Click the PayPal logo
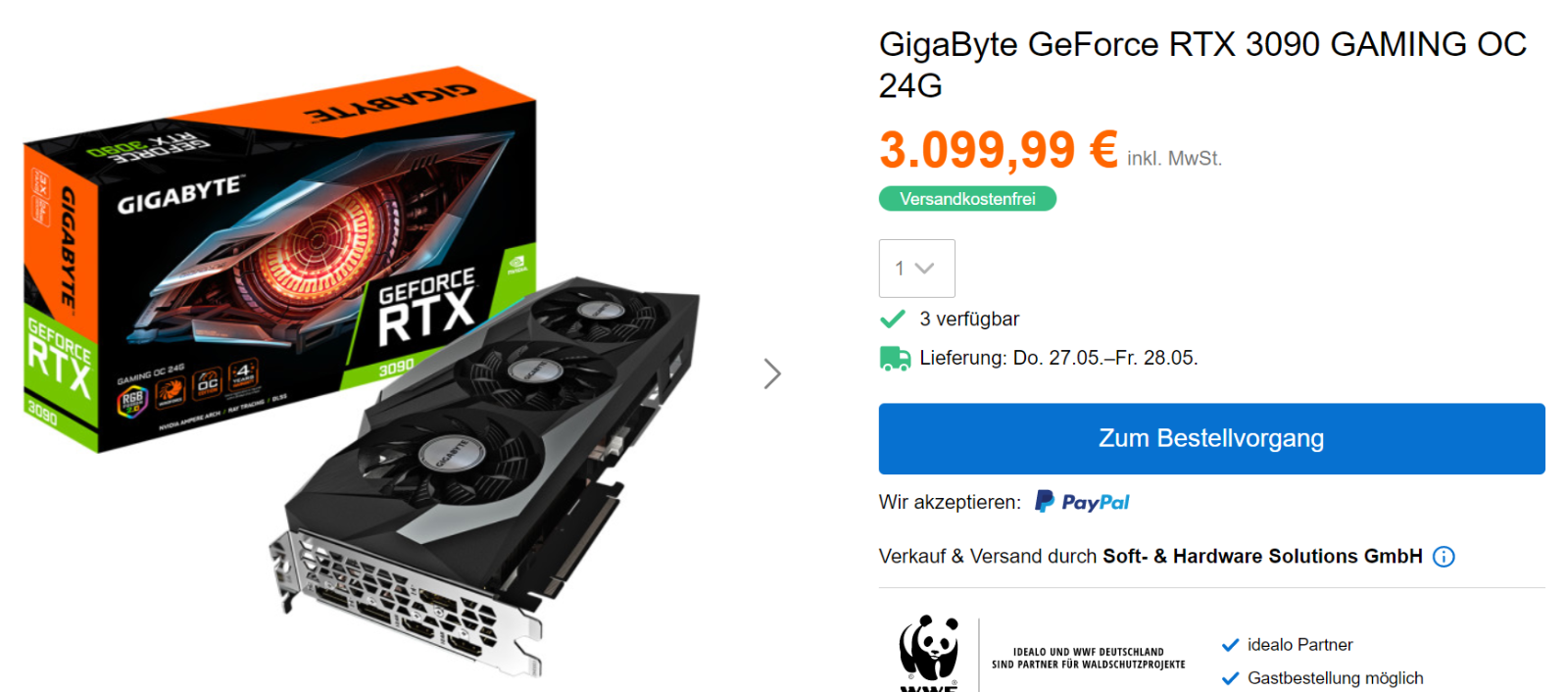 [1082, 502]
